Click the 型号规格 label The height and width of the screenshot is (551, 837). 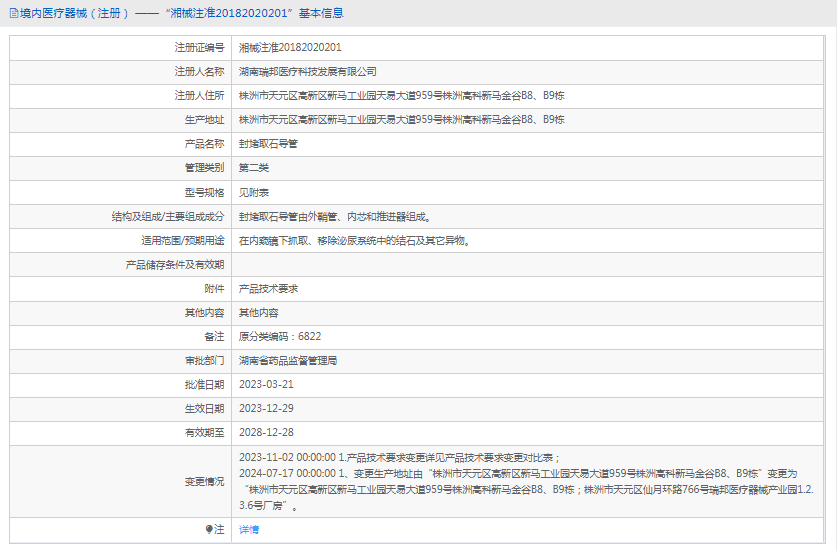(204, 192)
